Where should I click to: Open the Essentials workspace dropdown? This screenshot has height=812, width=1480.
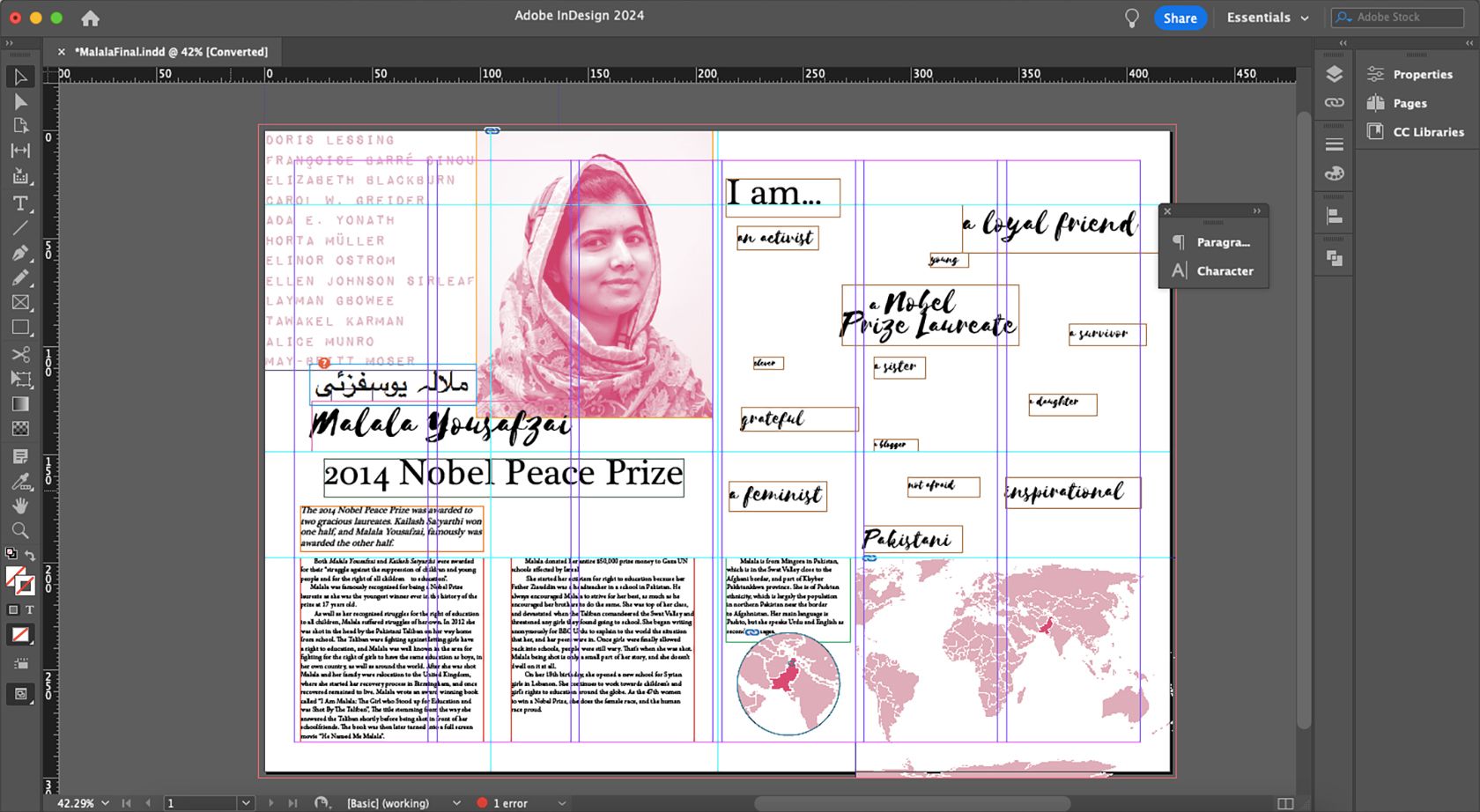pos(1267,17)
